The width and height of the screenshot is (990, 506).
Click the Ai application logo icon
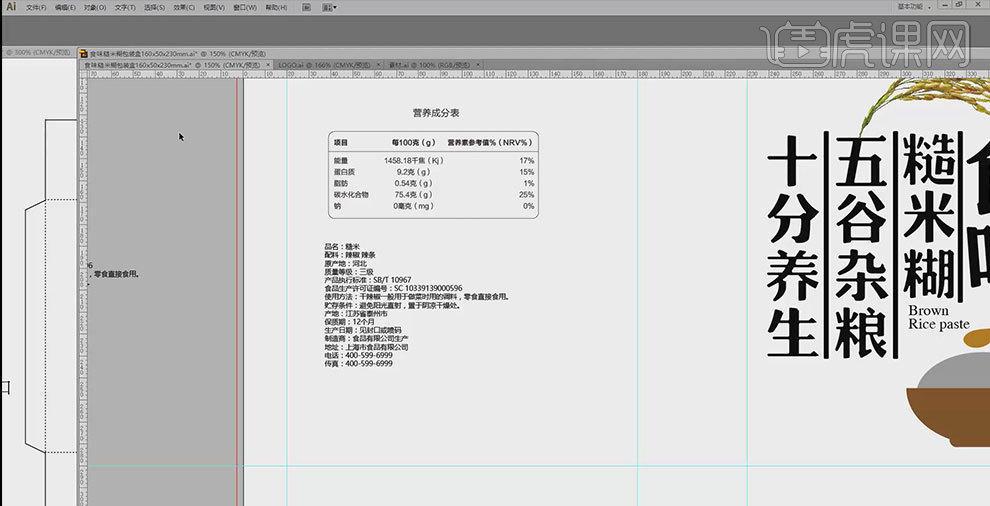click(x=11, y=6)
